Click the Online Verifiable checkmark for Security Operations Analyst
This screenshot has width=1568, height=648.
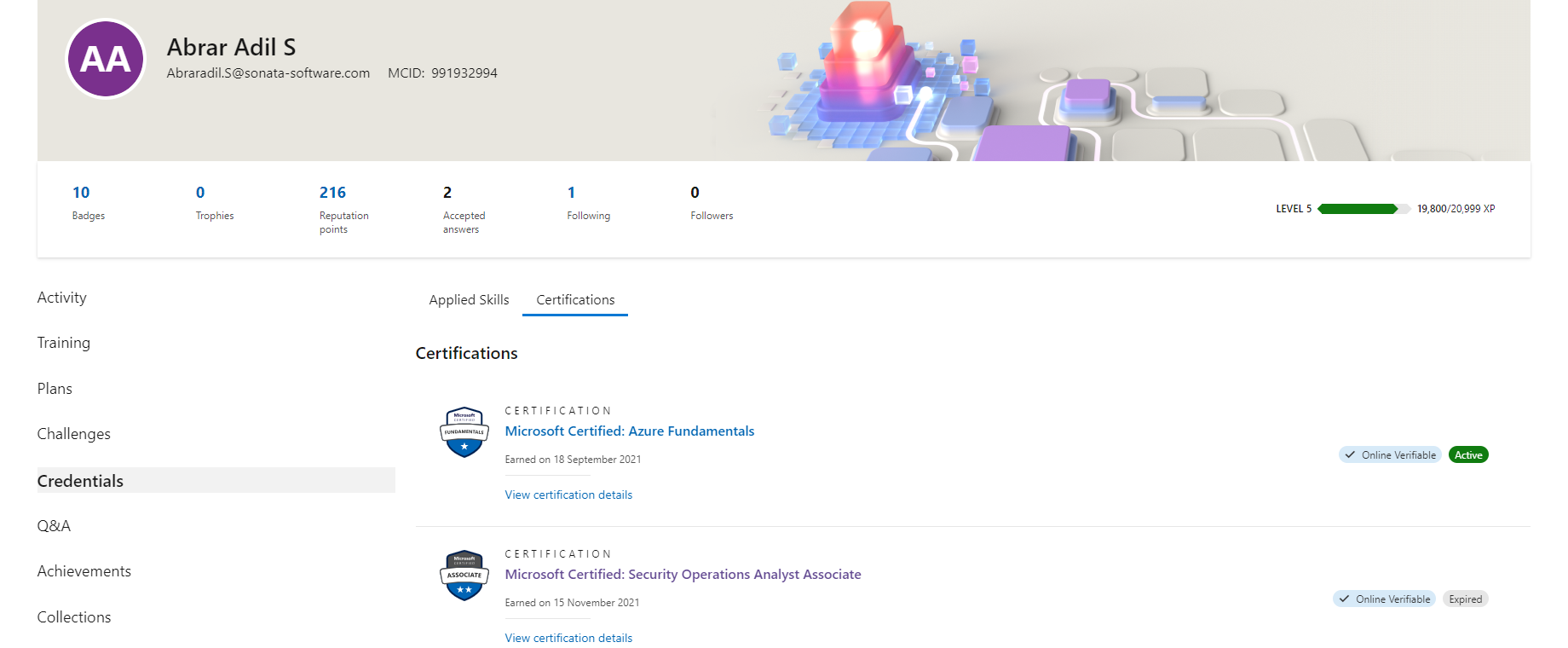tap(1344, 599)
